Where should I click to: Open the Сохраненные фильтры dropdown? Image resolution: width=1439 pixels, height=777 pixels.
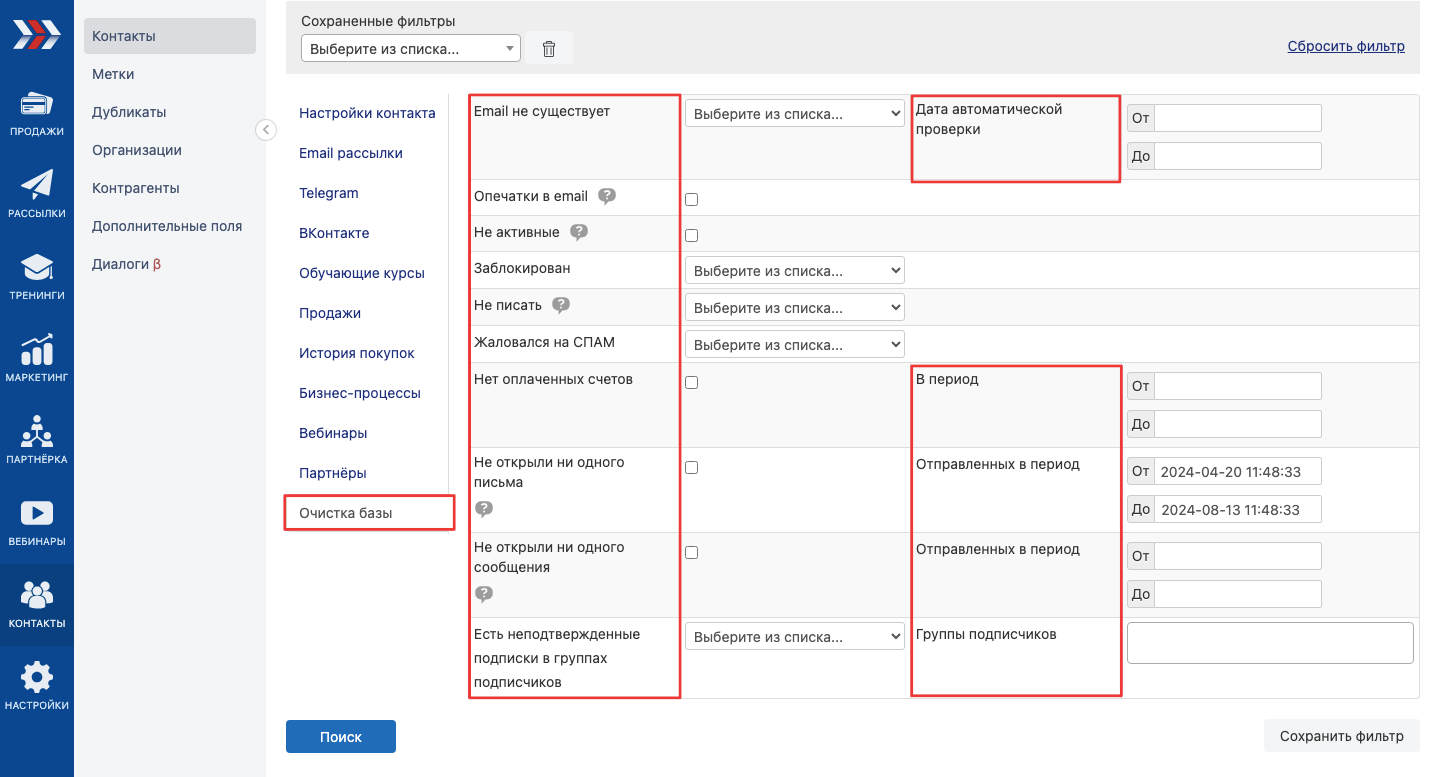click(411, 48)
